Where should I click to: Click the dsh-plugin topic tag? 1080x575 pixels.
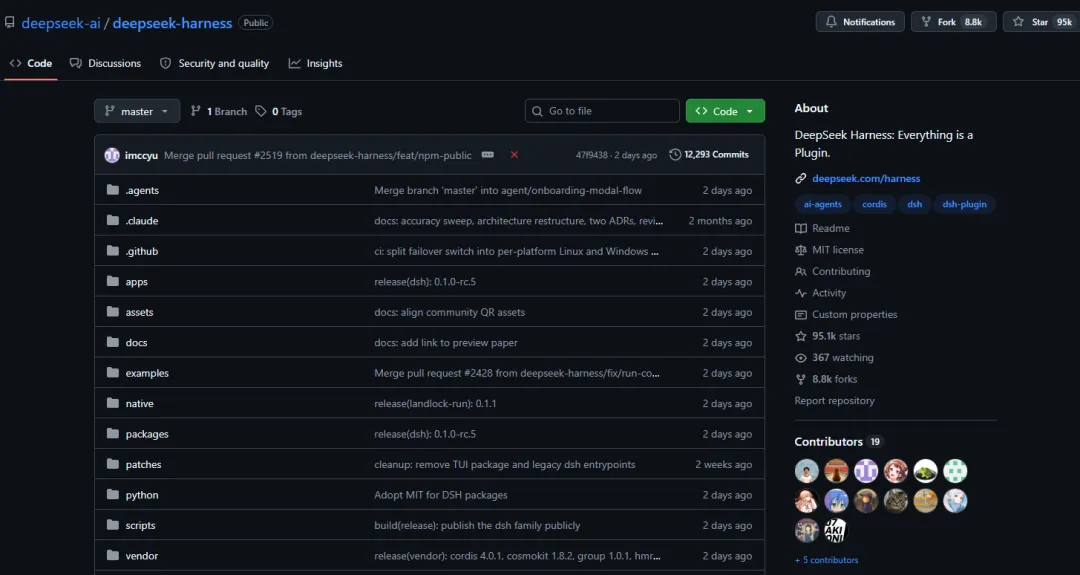964,205
